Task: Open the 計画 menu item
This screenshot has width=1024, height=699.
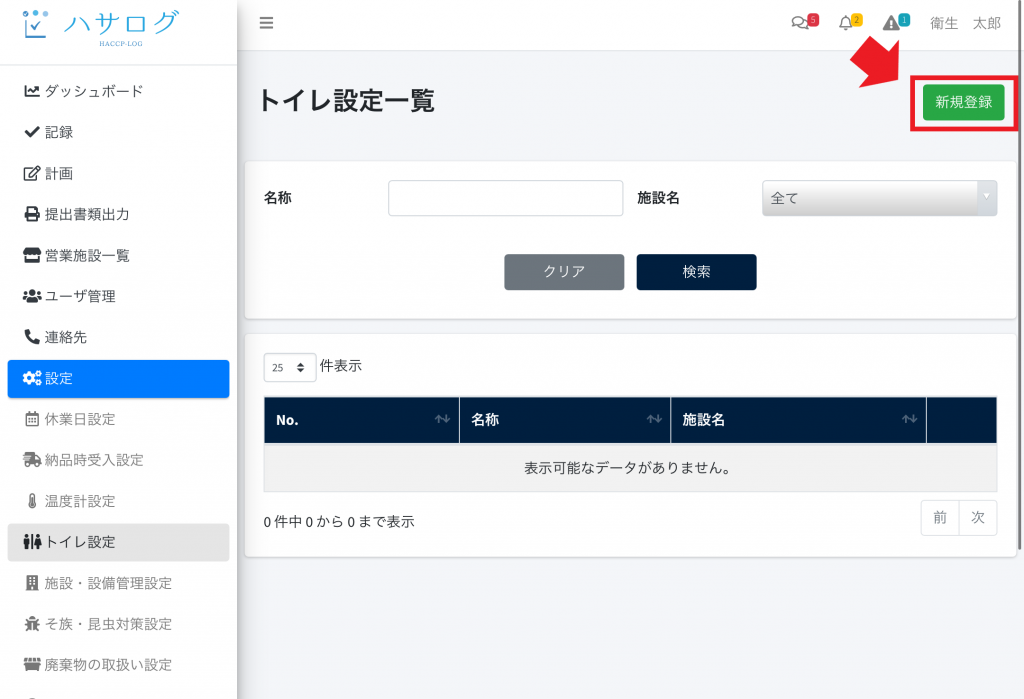Action: click(x=118, y=173)
